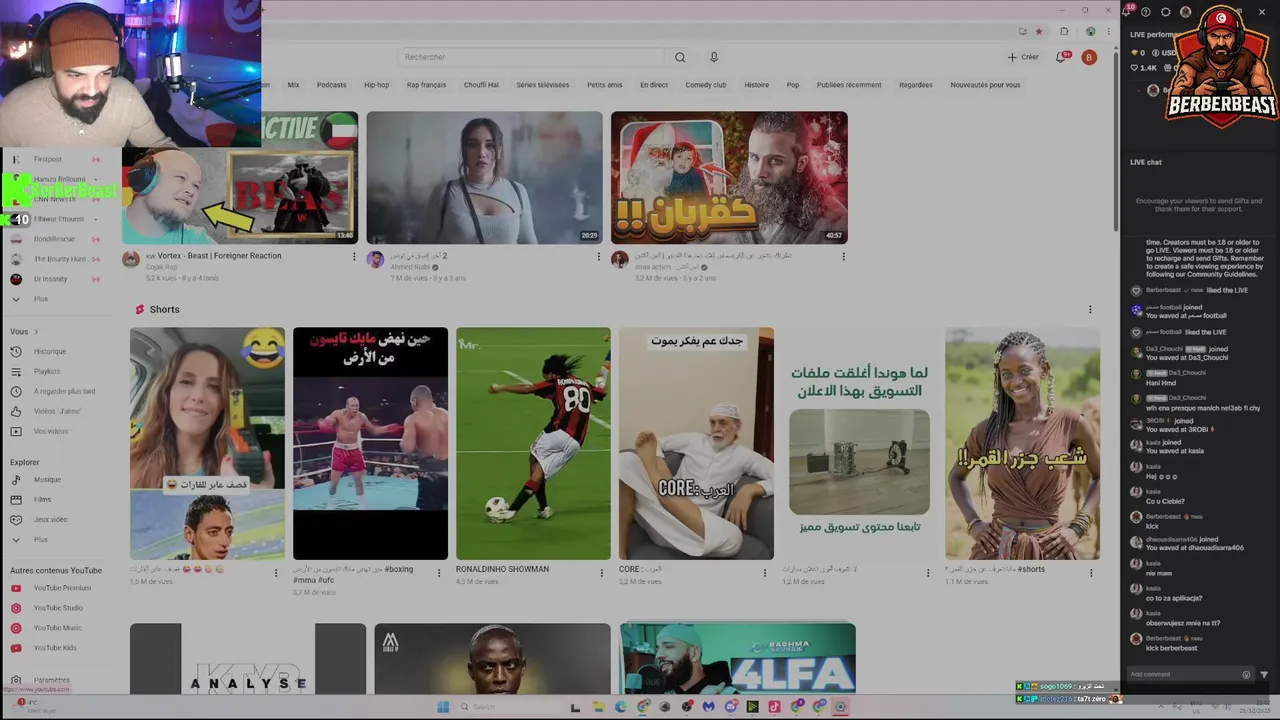Open RONALDINHO SHOWMAN short title
This screenshot has width=1280, height=720.
502,569
